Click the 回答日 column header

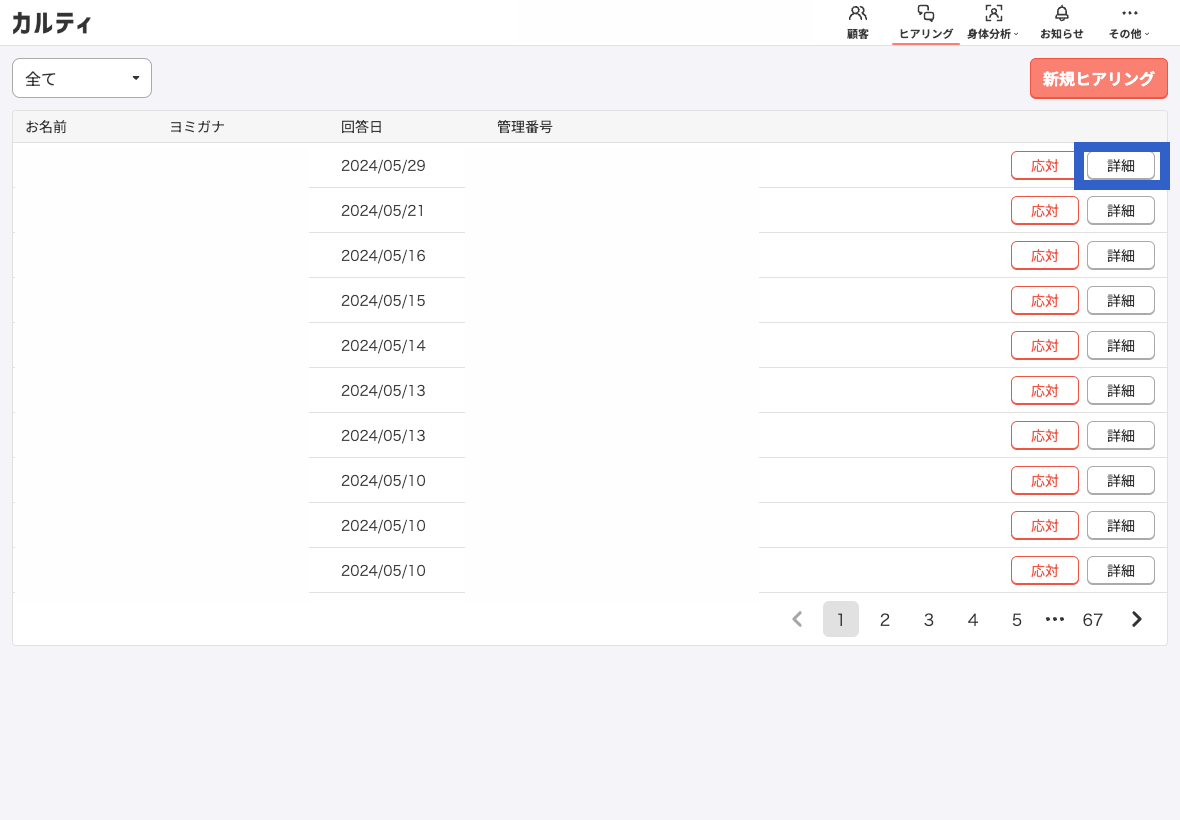click(x=362, y=126)
